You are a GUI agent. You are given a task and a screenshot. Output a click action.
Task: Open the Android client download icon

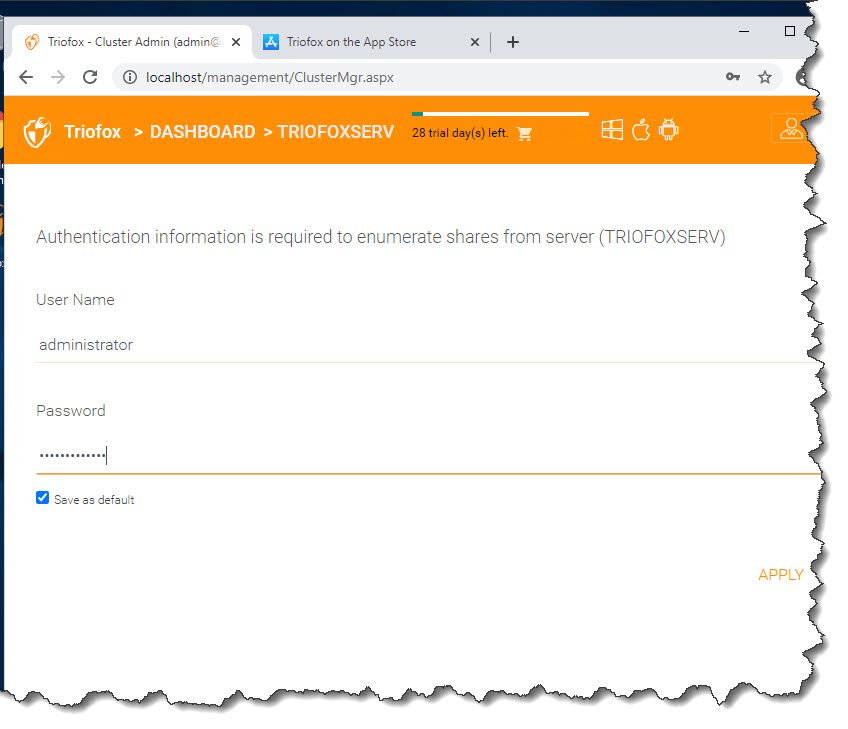[668, 130]
